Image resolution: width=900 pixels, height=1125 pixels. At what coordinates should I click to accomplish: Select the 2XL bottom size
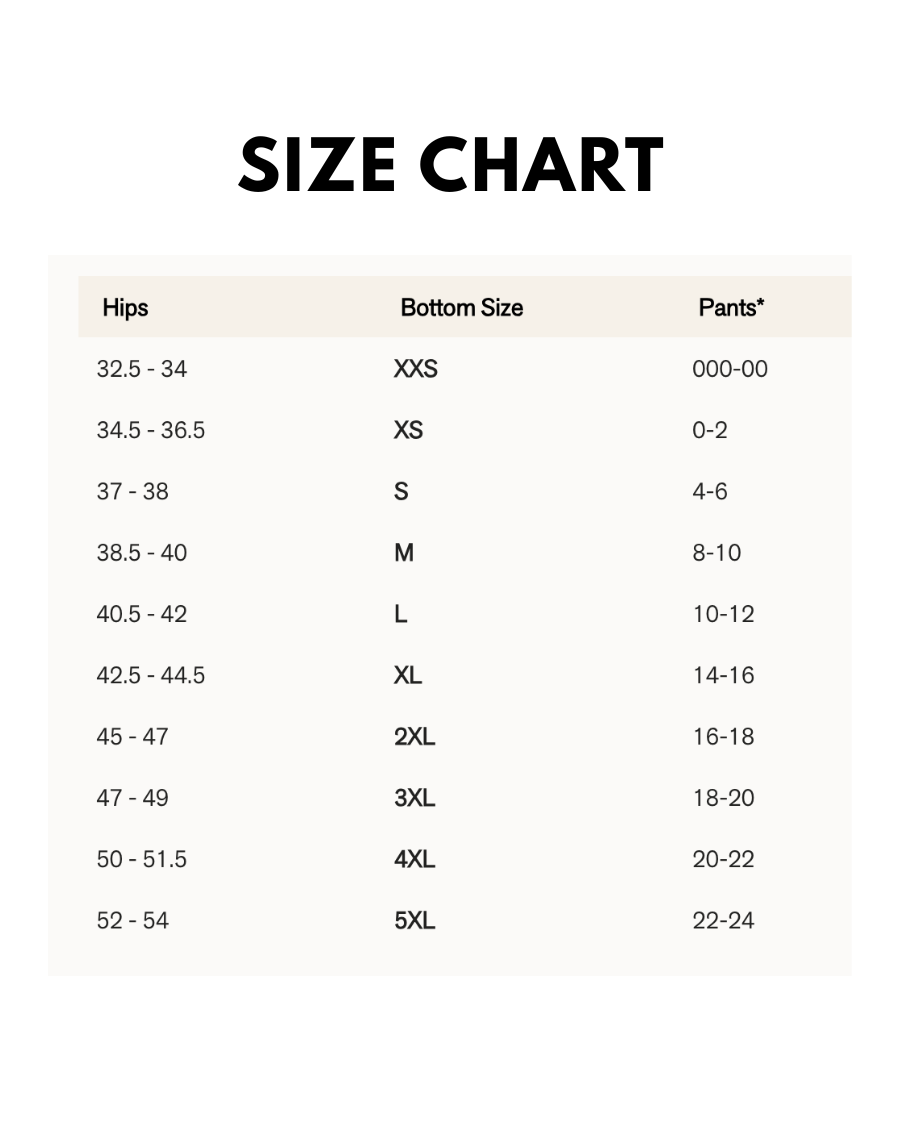pos(414,737)
